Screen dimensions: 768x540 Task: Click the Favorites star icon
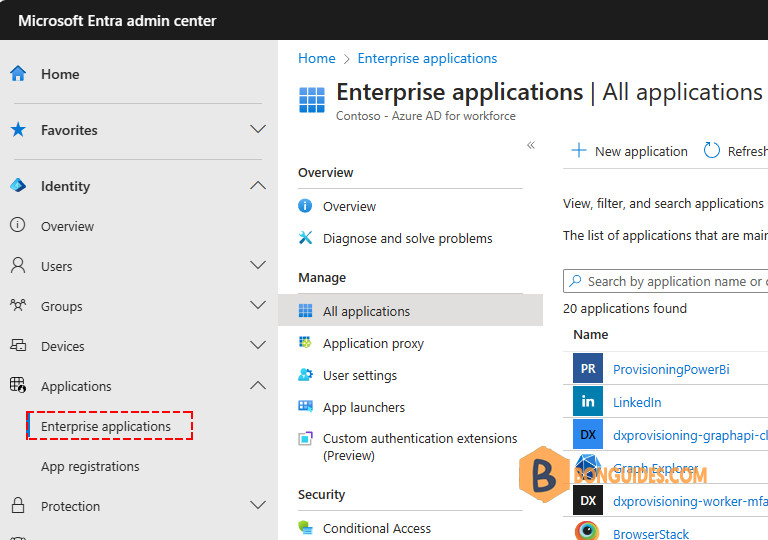[x=18, y=130]
